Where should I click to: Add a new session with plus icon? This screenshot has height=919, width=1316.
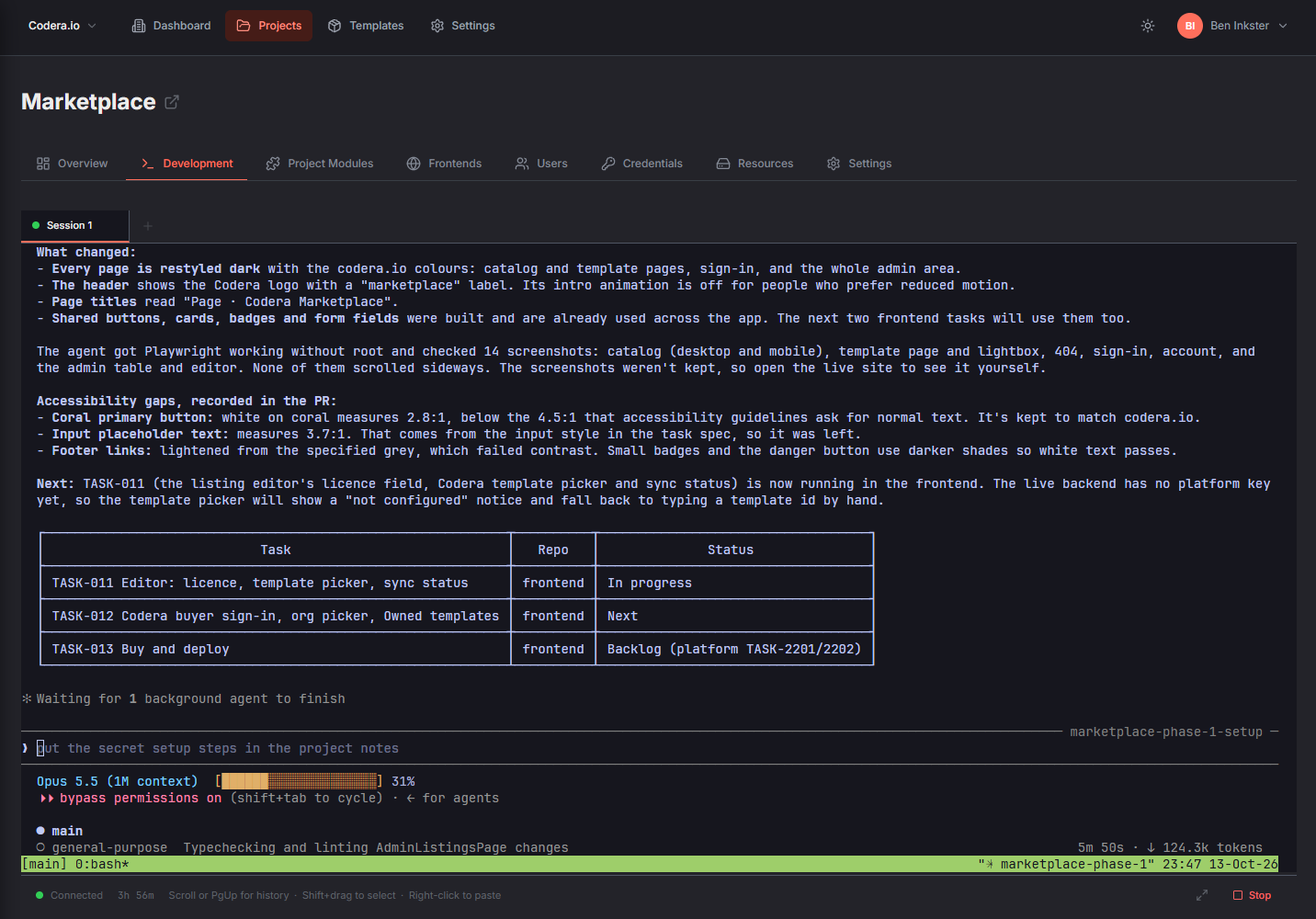(148, 226)
